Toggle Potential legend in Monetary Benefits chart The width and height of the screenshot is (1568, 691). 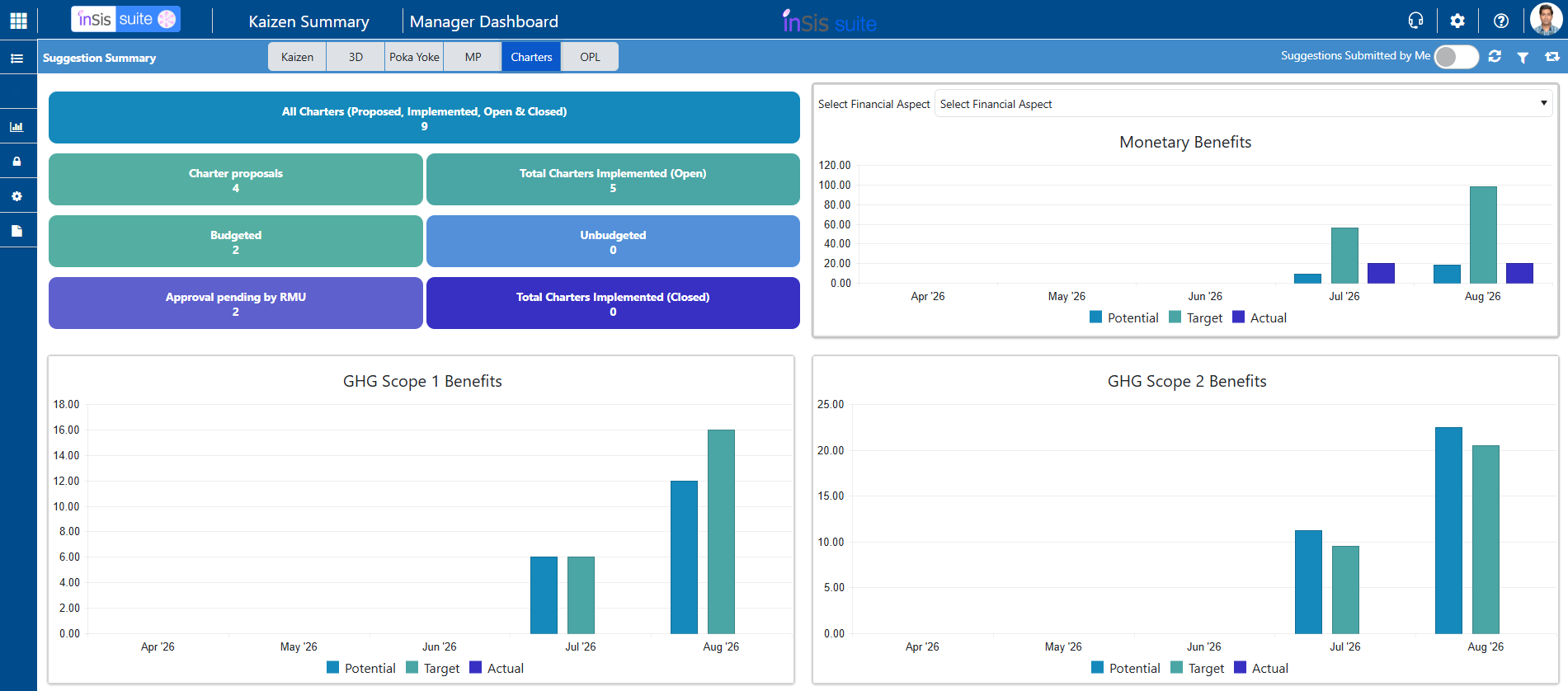[1123, 317]
